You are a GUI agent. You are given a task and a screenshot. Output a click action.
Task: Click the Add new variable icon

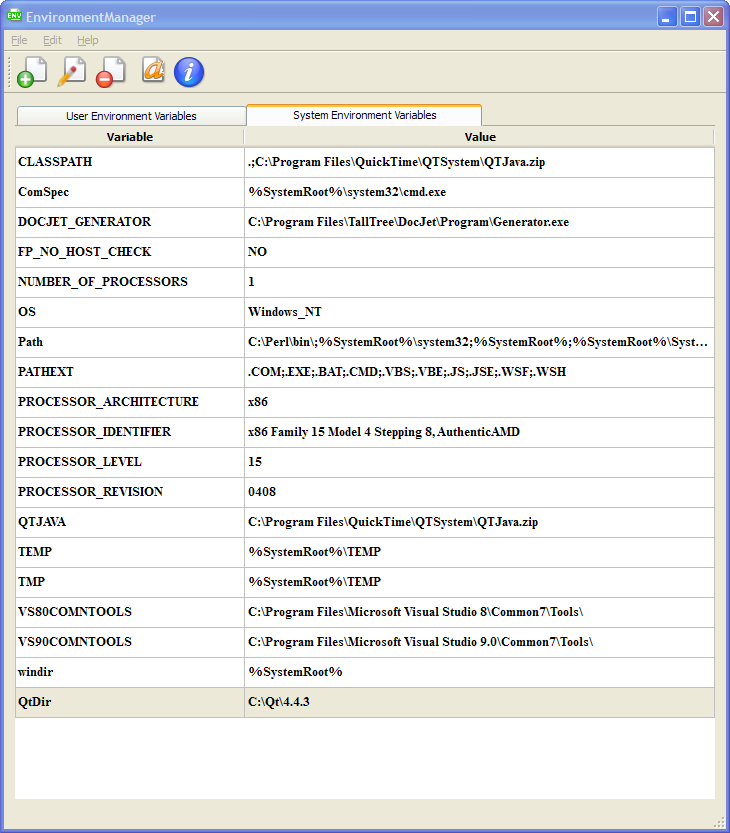30,72
